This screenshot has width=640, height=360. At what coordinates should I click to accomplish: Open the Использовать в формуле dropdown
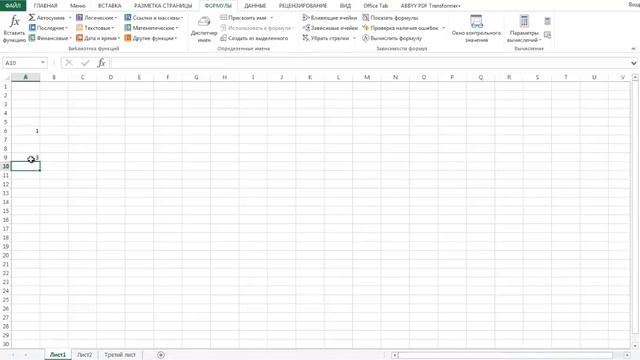coord(257,28)
